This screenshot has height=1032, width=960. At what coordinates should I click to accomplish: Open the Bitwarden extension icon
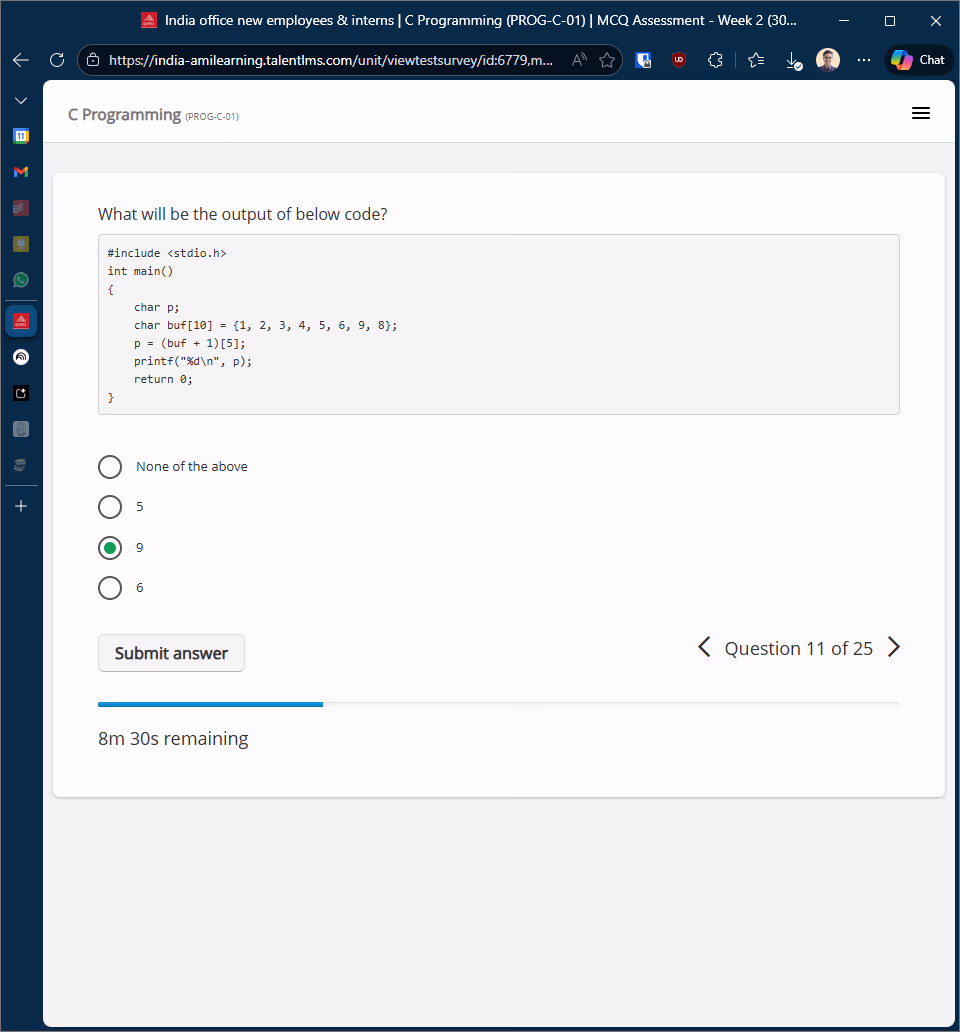[644, 60]
